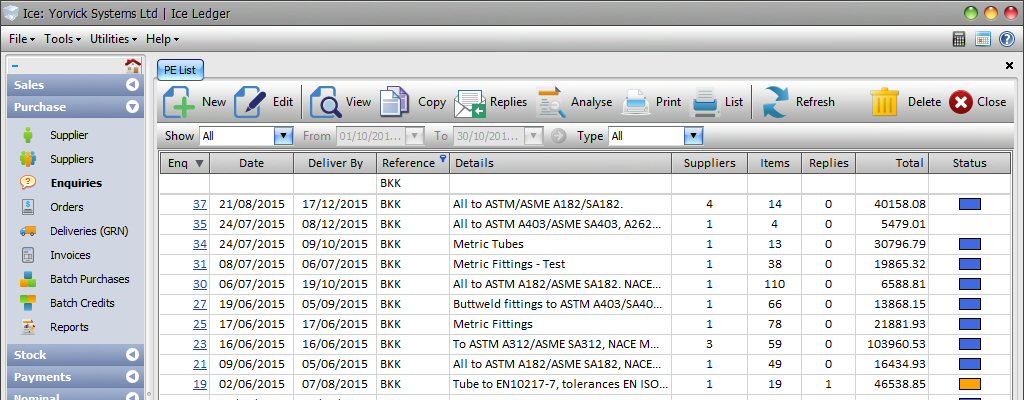Collapse the Purchase section
Viewport: 1024px width, 400px height.
pos(133,107)
